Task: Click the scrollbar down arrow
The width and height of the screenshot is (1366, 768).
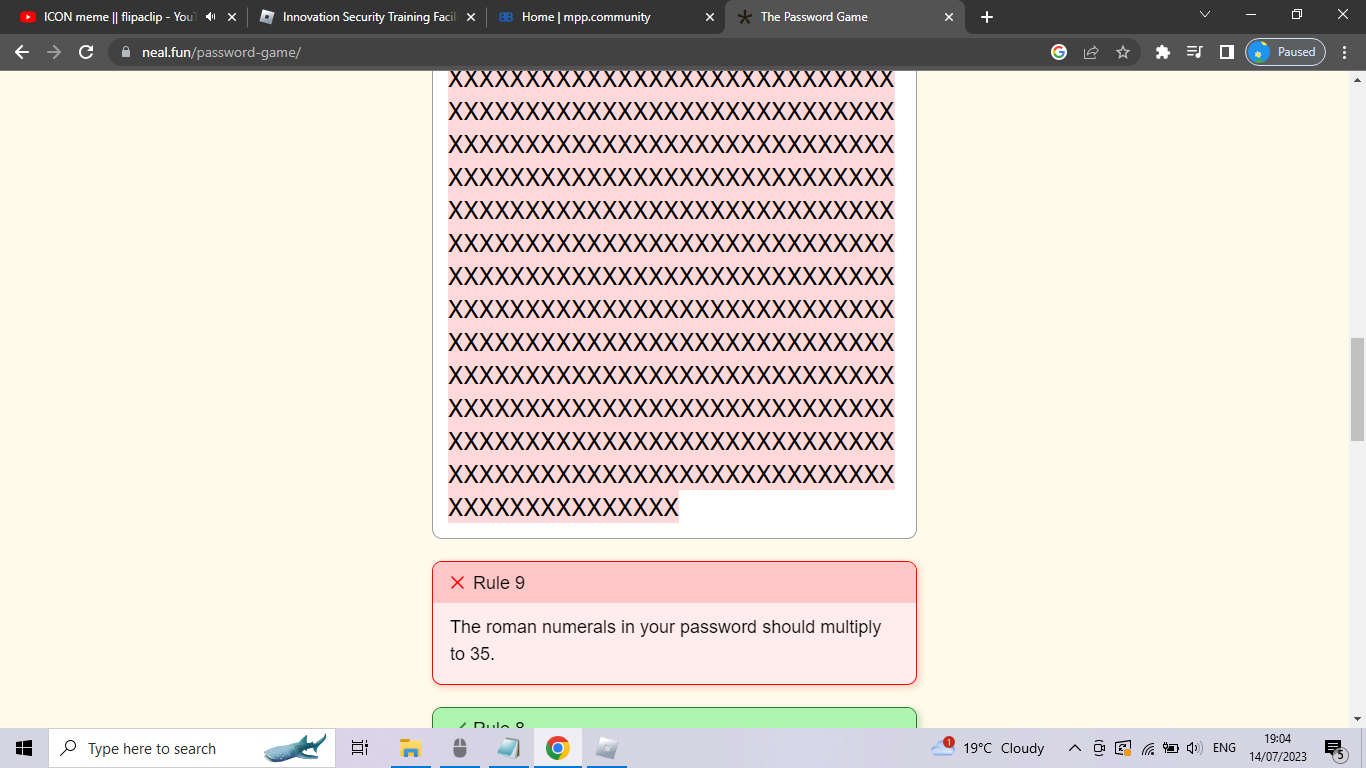Action: coord(1357,719)
